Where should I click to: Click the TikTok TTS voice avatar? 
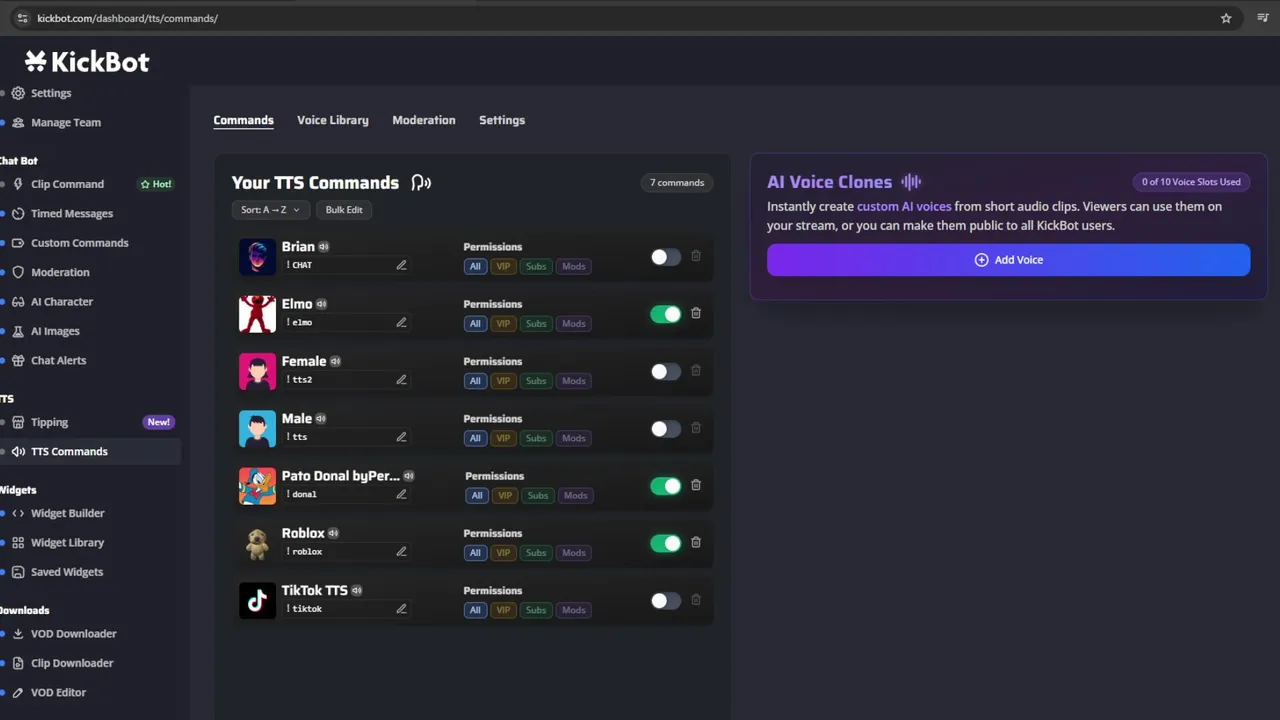257,600
